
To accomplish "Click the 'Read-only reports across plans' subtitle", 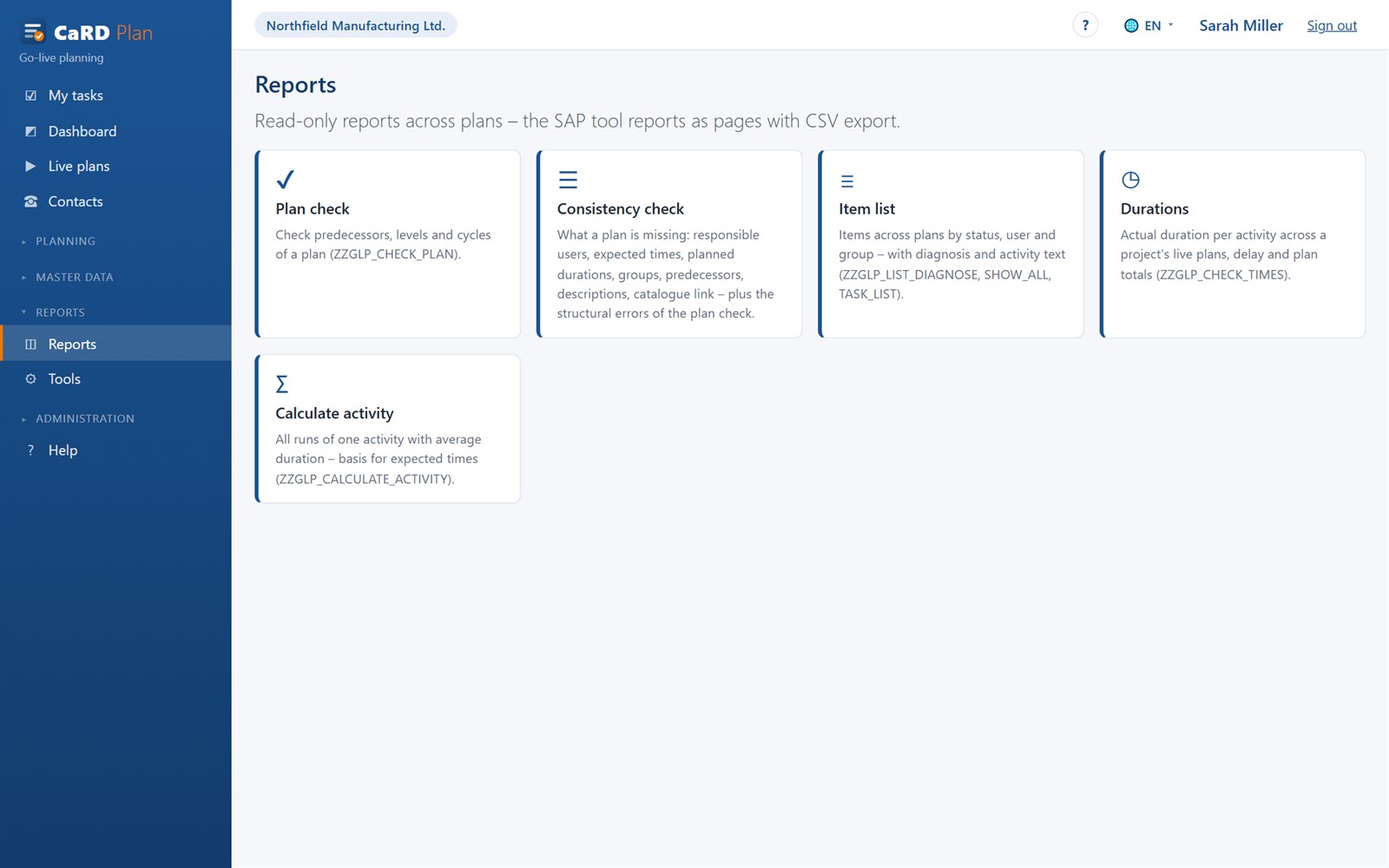I will [577, 121].
